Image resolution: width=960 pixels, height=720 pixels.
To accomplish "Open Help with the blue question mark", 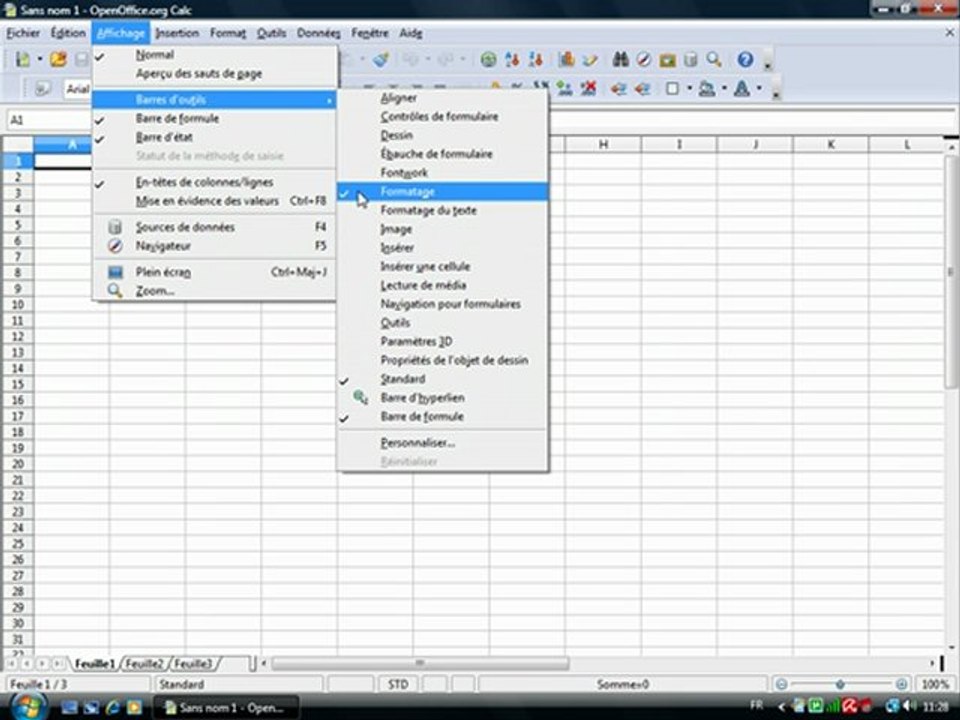I will 744,59.
